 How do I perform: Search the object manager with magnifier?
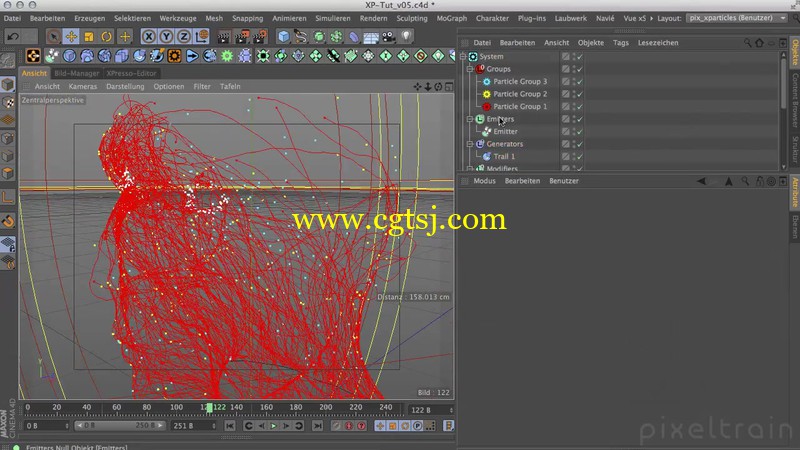coord(747,43)
